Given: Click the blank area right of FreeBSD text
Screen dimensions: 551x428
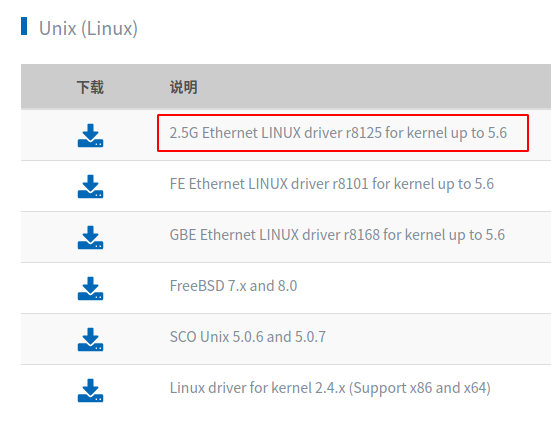Looking at the screenshot, I should tap(422, 288).
